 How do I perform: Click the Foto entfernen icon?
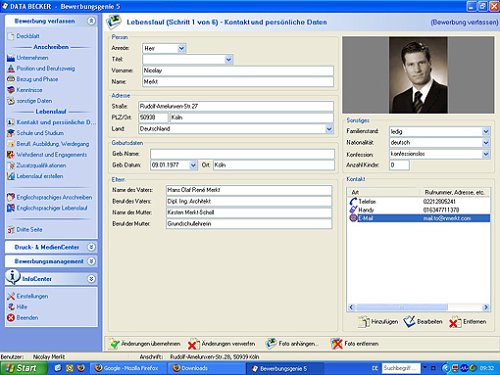[337, 343]
